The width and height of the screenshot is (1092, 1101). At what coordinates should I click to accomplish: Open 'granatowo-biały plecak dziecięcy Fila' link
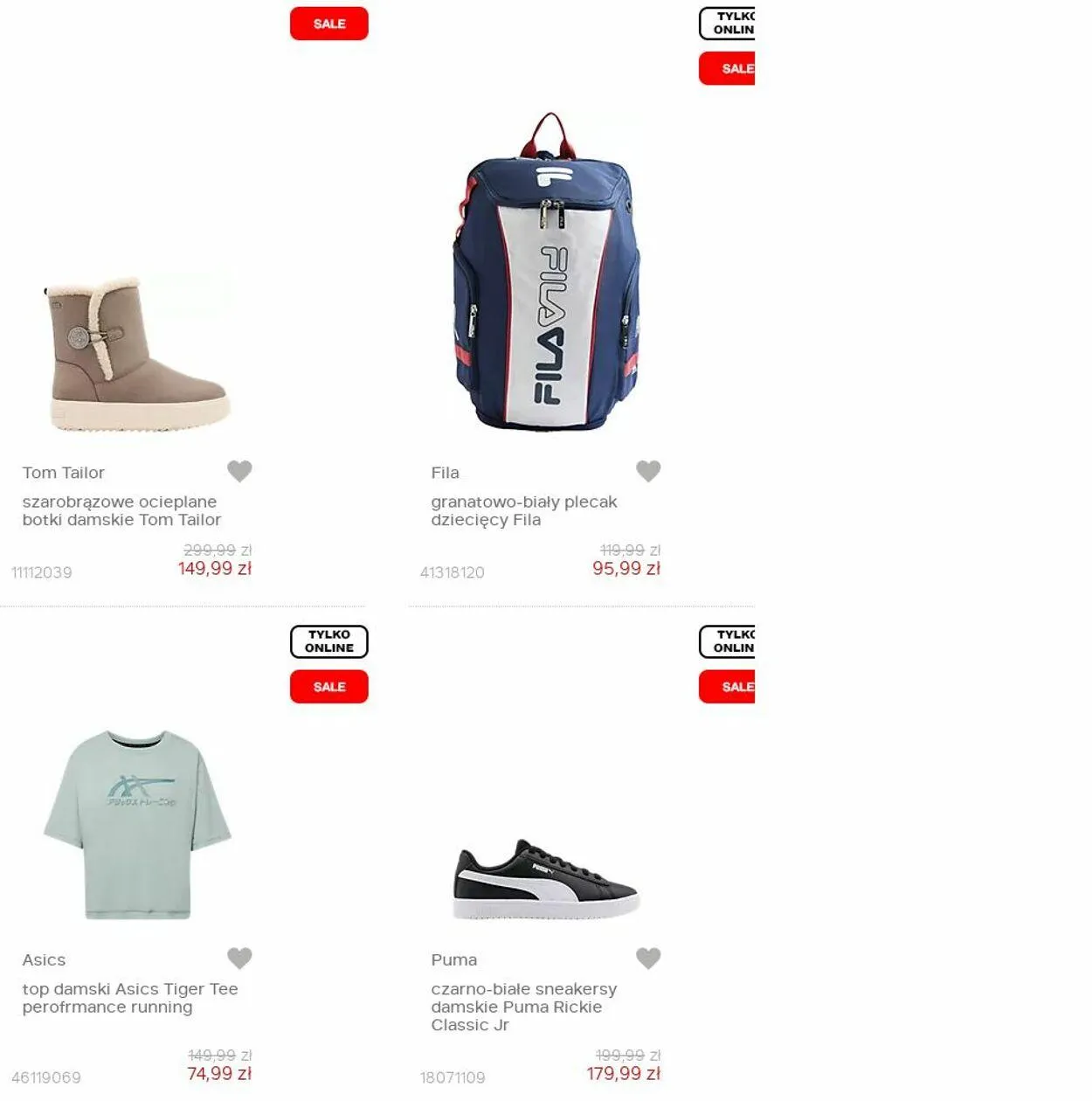click(523, 510)
